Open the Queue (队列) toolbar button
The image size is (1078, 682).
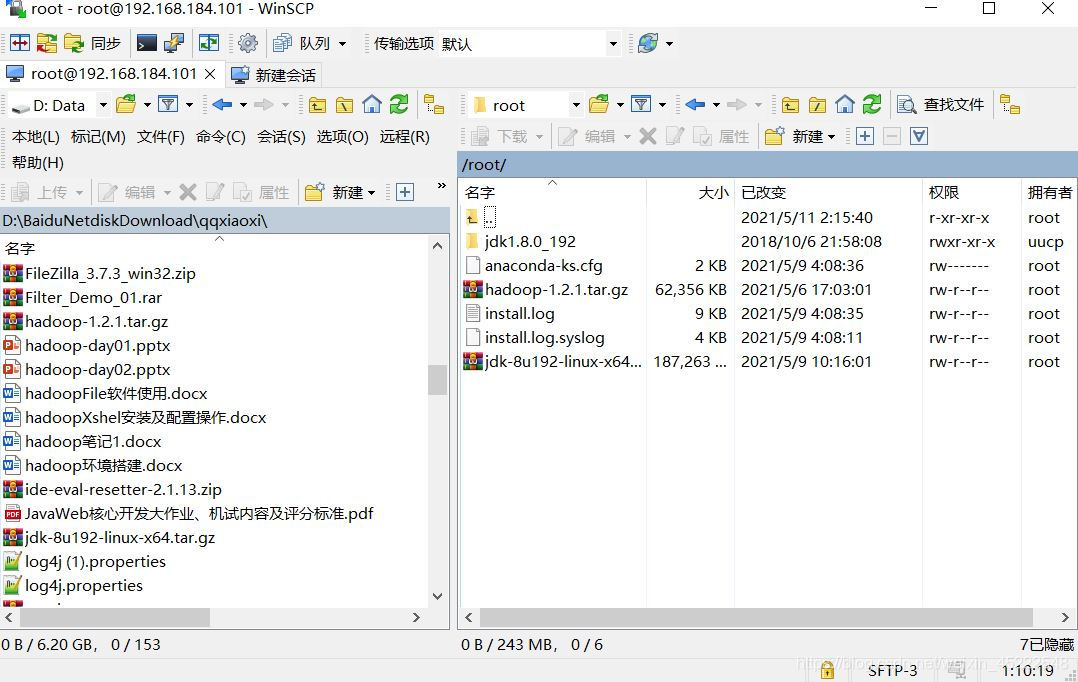[x=302, y=43]
